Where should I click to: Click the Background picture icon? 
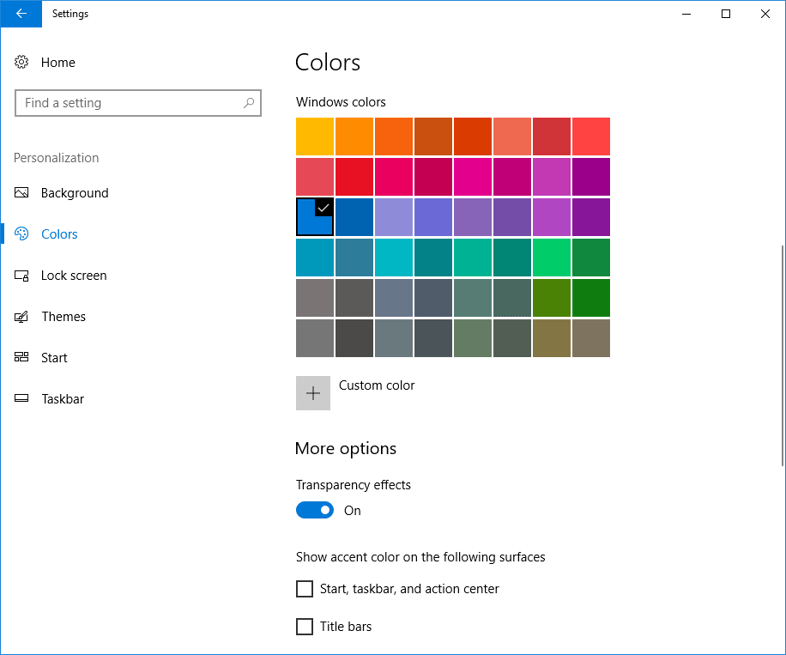(21, 193)
